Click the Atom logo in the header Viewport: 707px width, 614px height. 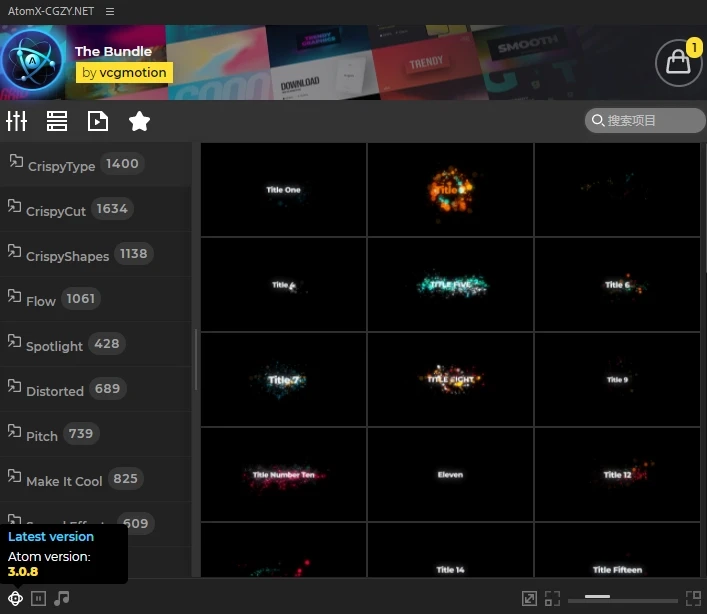pyautogui.click(x=32, y=63)
